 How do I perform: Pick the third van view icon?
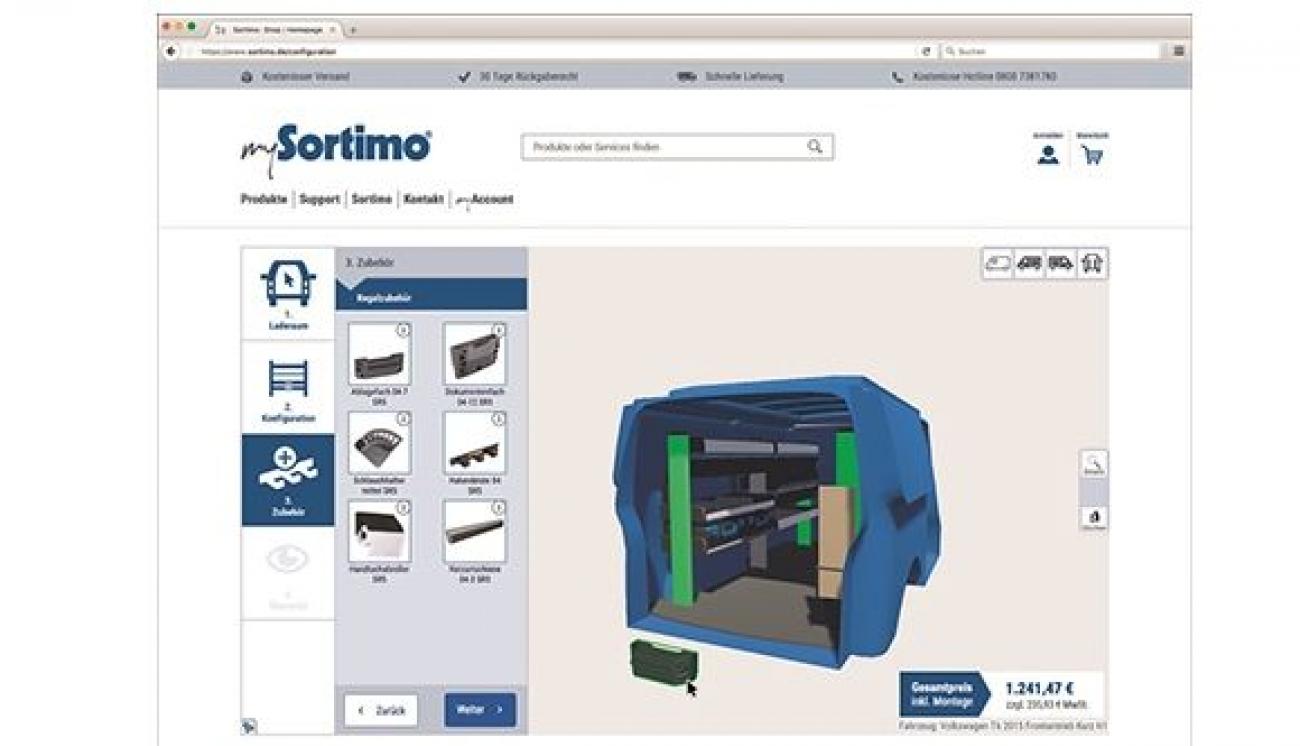click(x=1060, y=263)
